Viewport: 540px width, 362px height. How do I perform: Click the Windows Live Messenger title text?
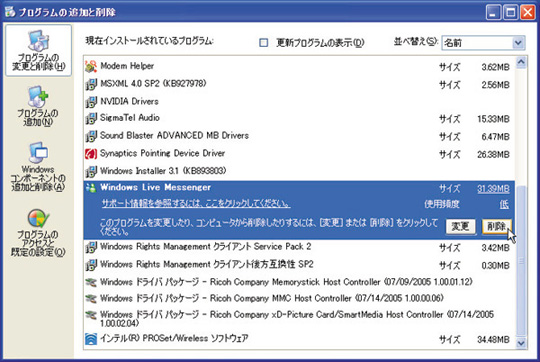pos(155,187)
